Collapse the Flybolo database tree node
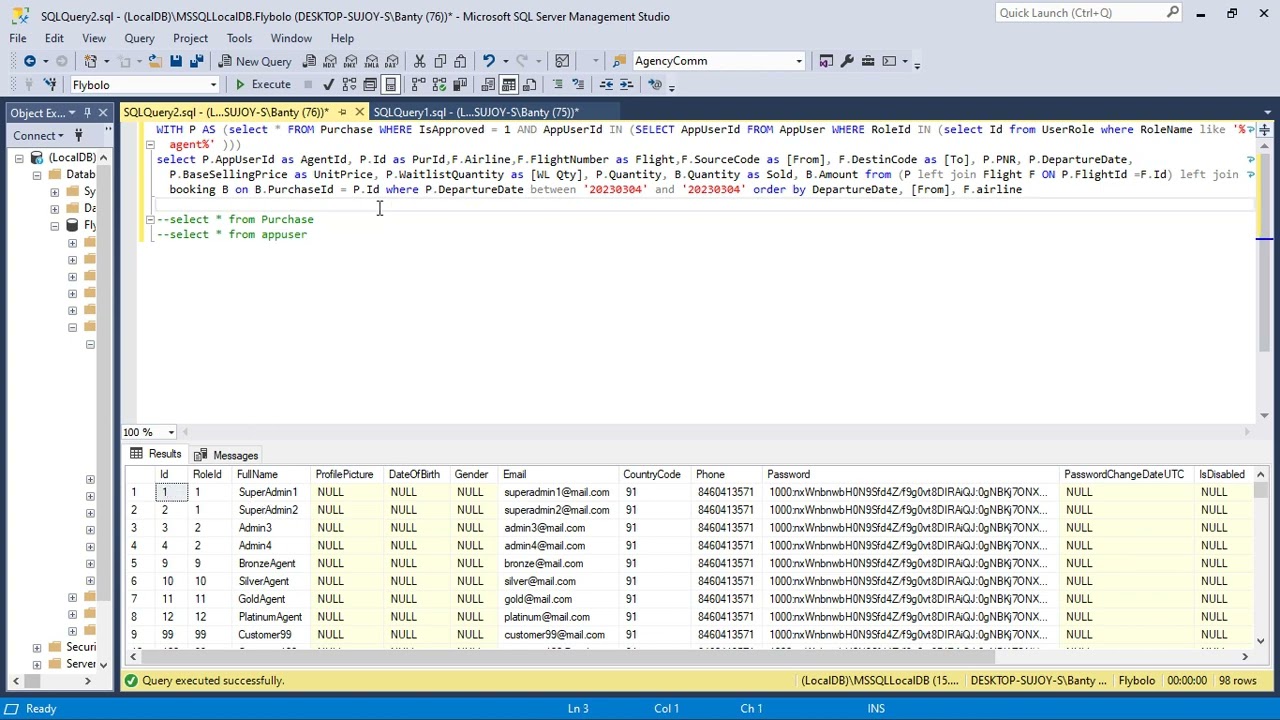 pos(55,226)
